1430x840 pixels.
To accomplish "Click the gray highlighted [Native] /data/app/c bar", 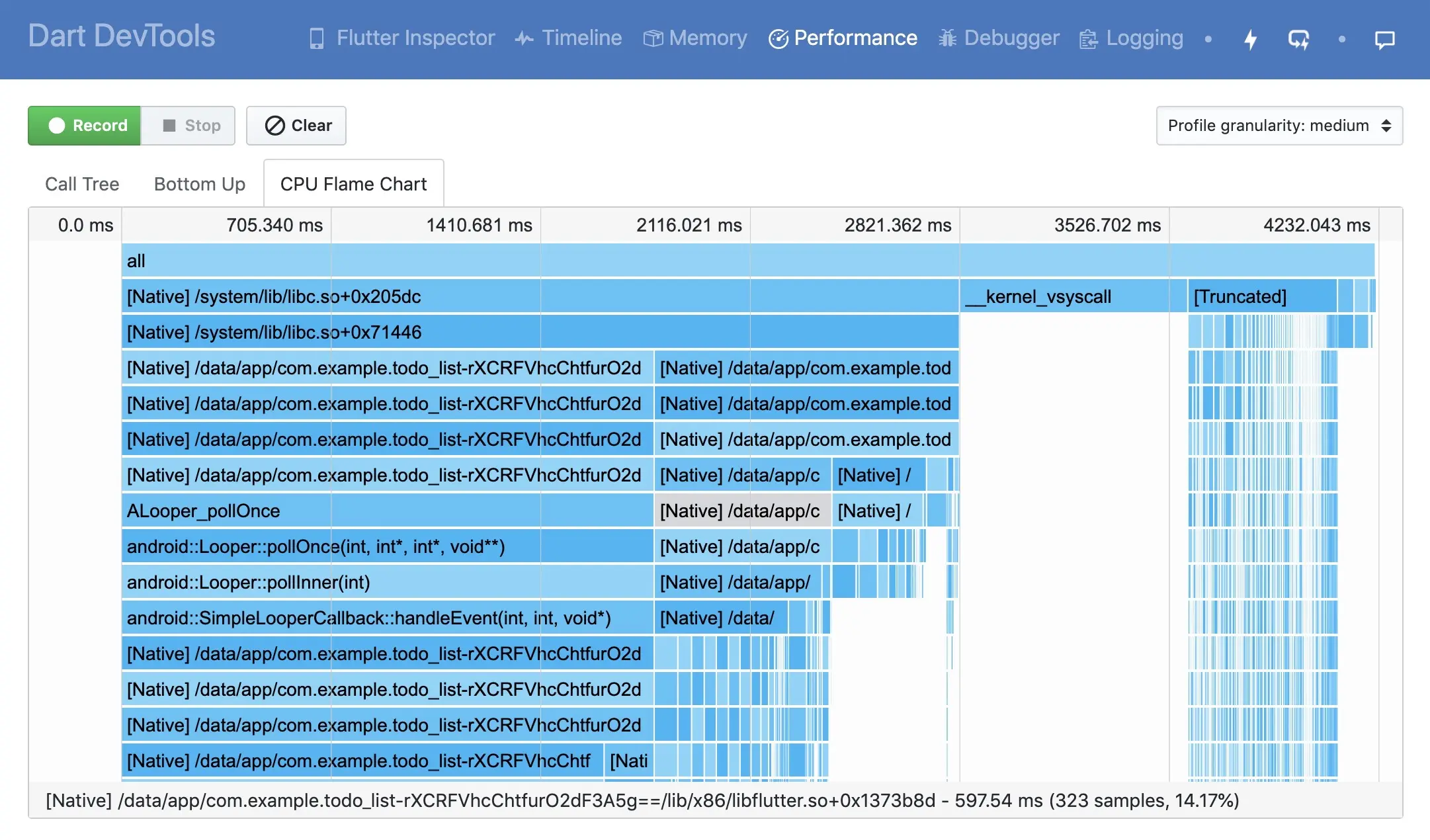I will click(743, 511).
